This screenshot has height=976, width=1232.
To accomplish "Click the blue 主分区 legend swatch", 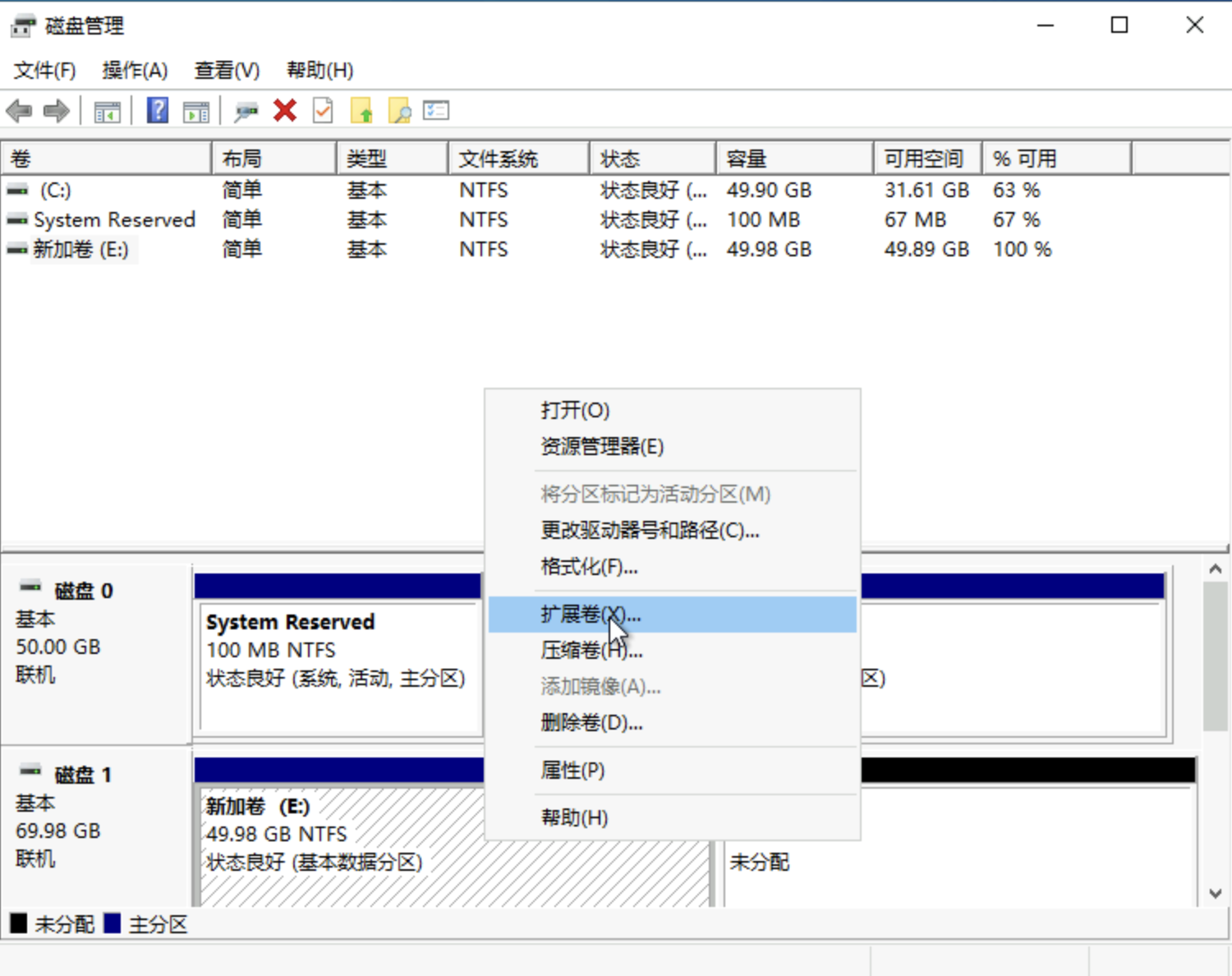I will pyautogui.click(x=113, y=923).
